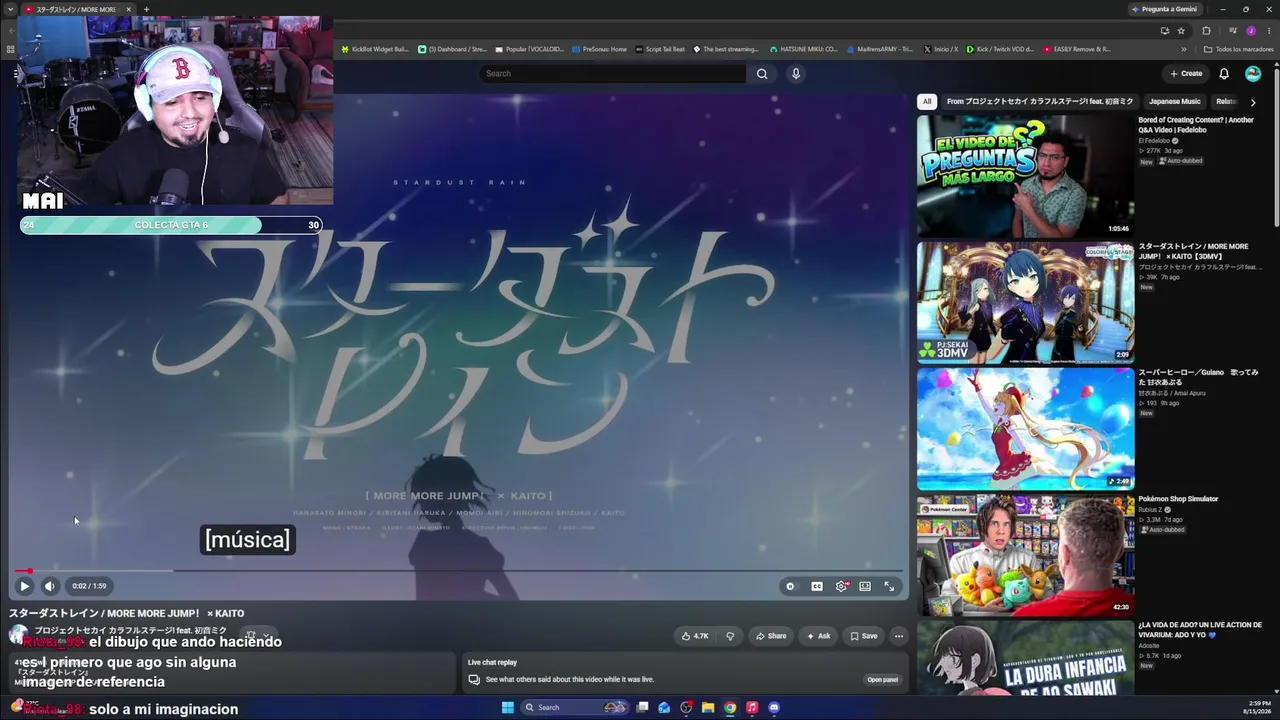Open the HATSUNE MIKU bookmark

click(x=804, y=49)
